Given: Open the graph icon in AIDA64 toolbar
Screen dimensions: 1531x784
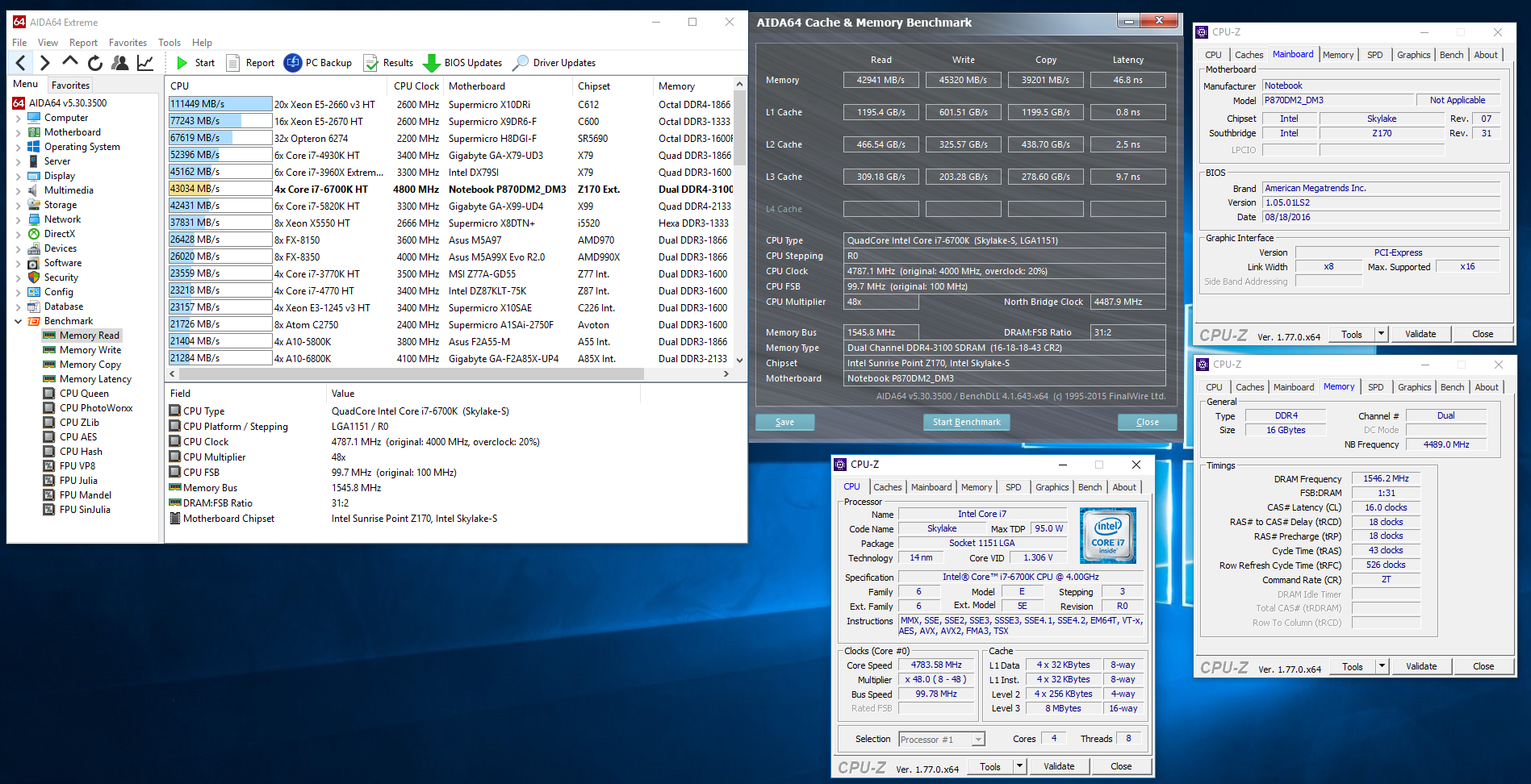Looking at the screenshot, I should pyautogui.click(x=145, y=63).
